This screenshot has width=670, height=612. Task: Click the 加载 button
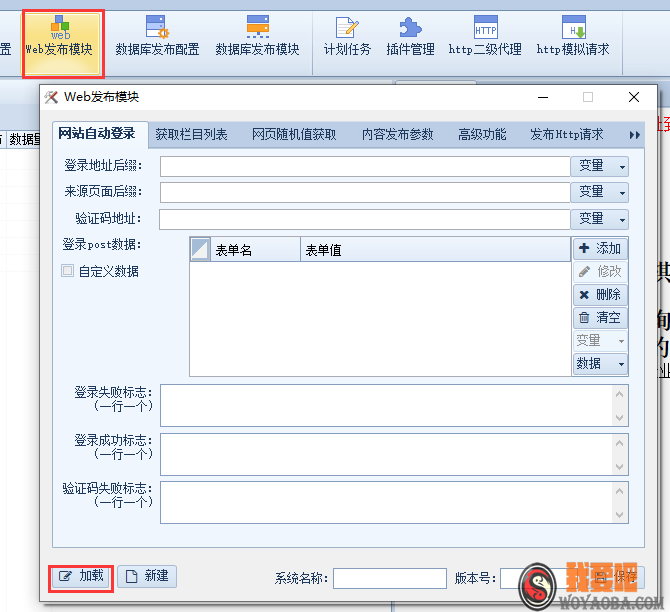point(81,577)
